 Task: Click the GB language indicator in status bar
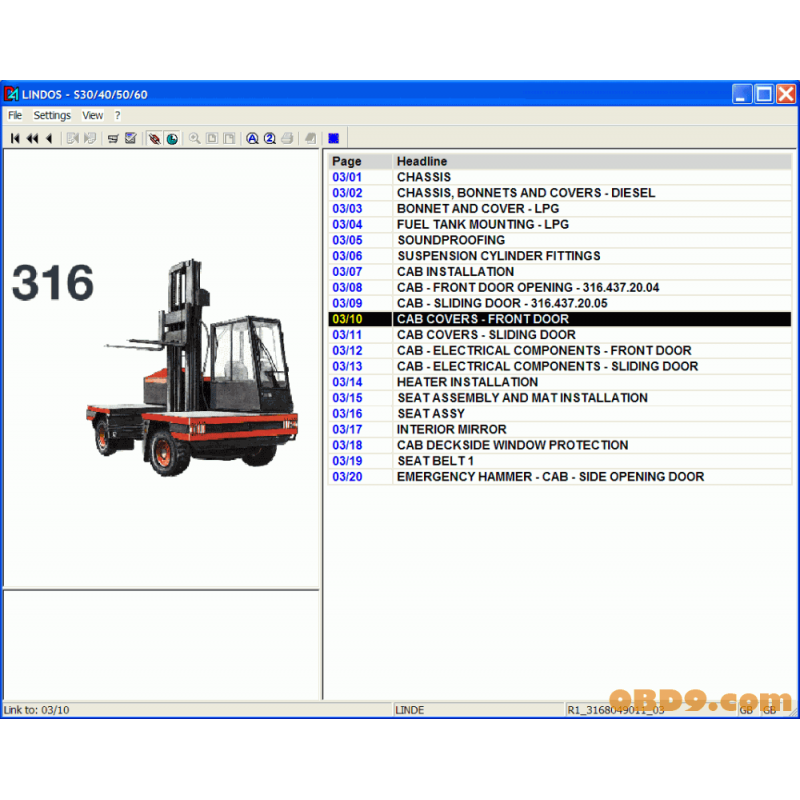pyautogui.click(x=746, y=709)
